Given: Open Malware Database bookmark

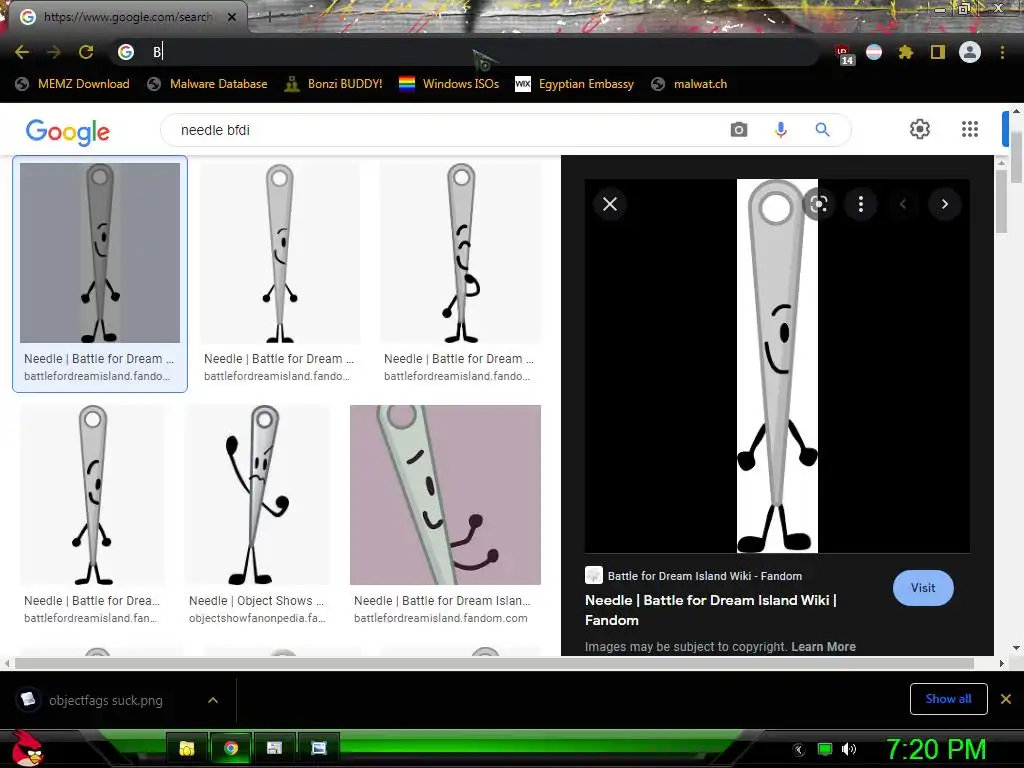Looking at the screenshot, I should [x=208, y=84].
